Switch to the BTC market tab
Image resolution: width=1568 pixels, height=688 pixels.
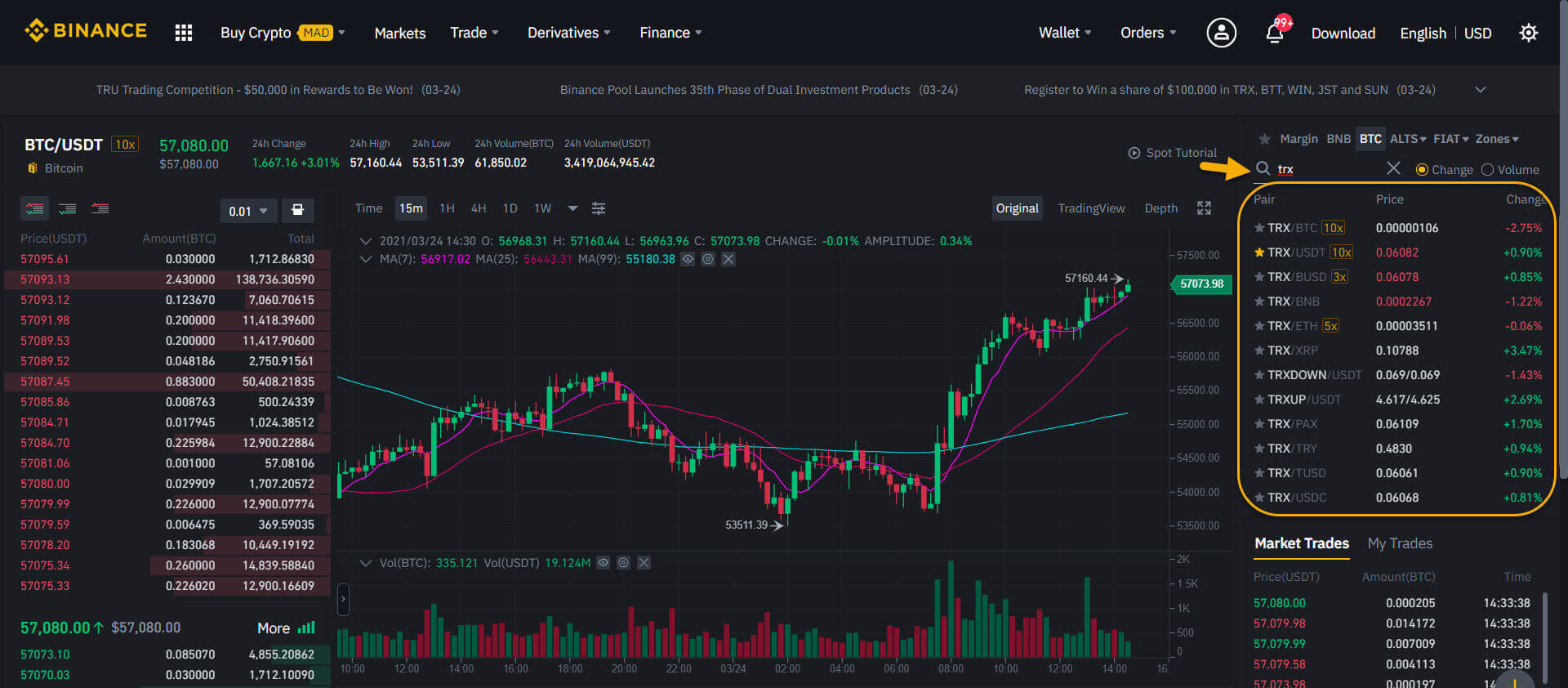click(x=1370, y=139)
